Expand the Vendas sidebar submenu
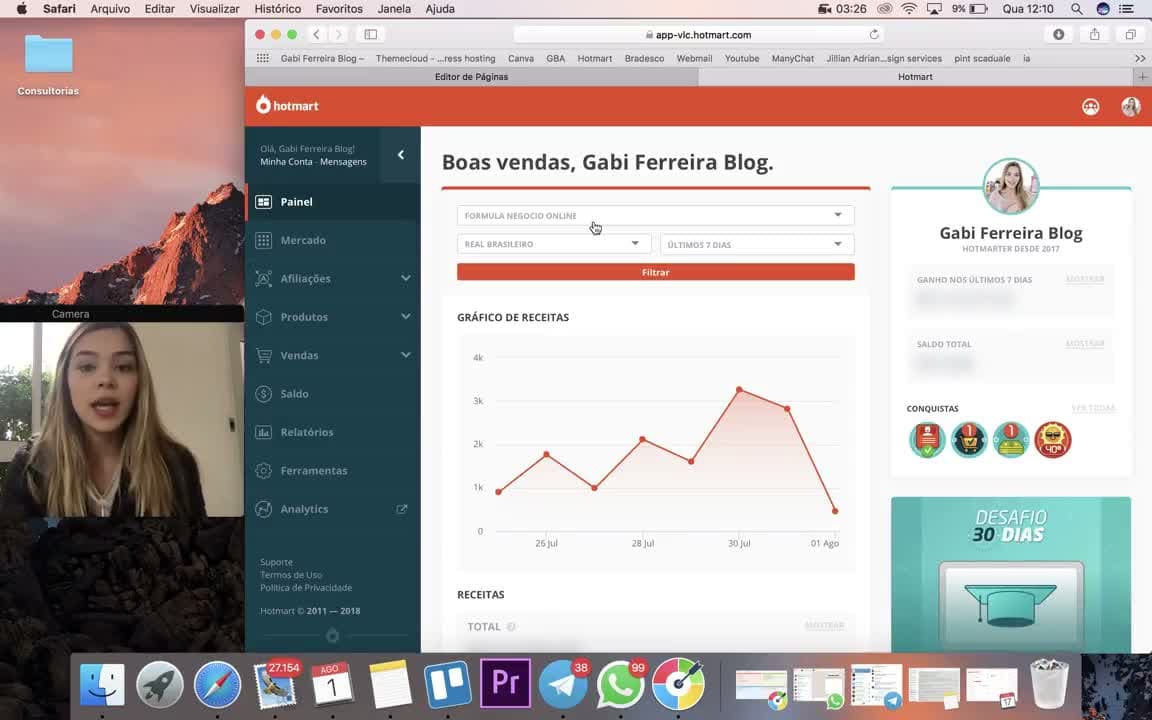Image resolution: width=1152 pixels, height=720 pixels. point(406,355)
